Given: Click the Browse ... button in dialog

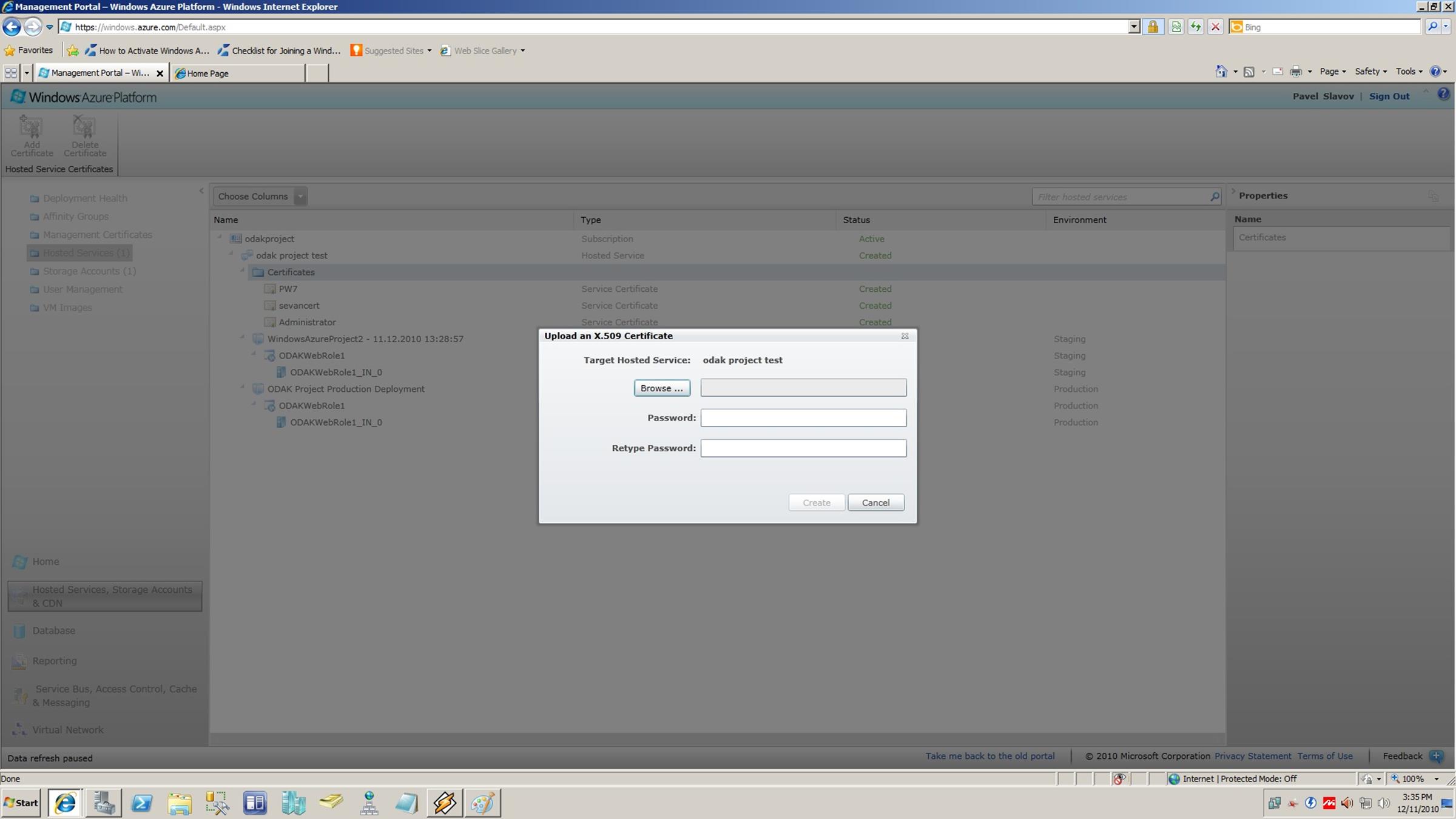Looking at the screenshot, I should 662,388.
